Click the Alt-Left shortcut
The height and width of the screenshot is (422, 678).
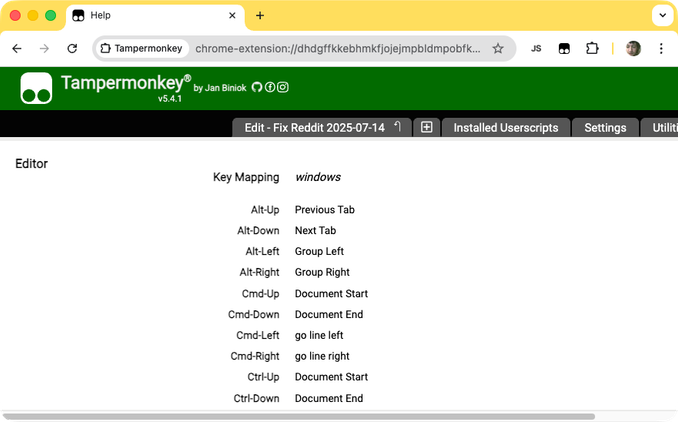click(x=262, y=251)
